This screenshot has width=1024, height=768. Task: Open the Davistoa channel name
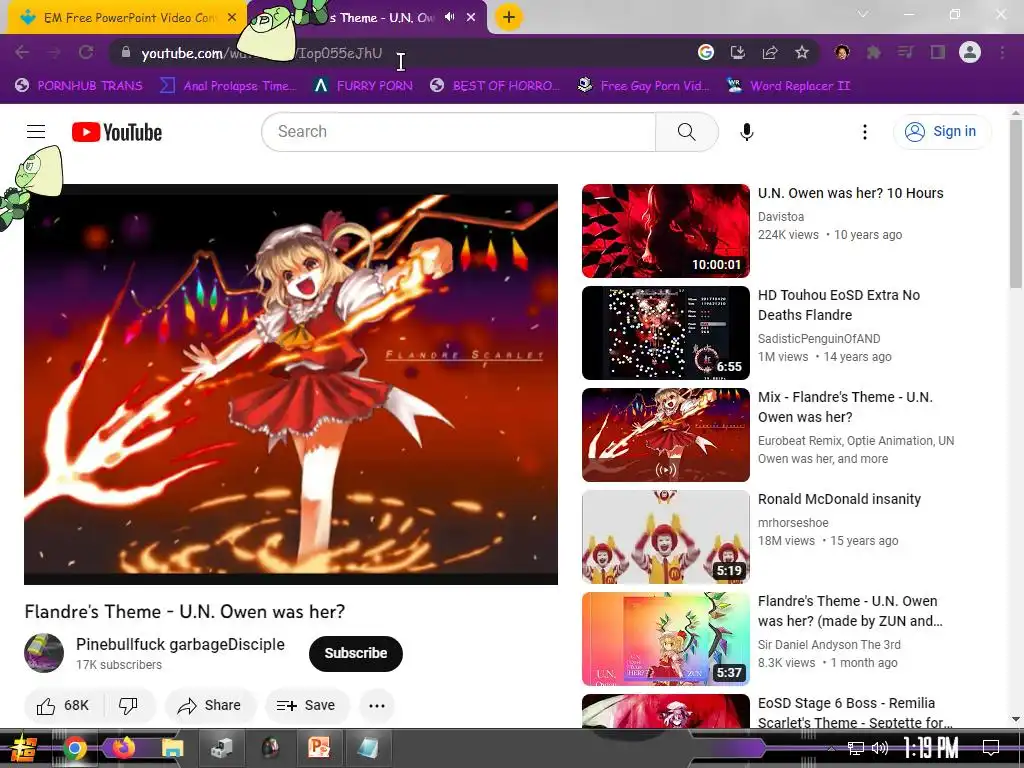tap(781, 216)
